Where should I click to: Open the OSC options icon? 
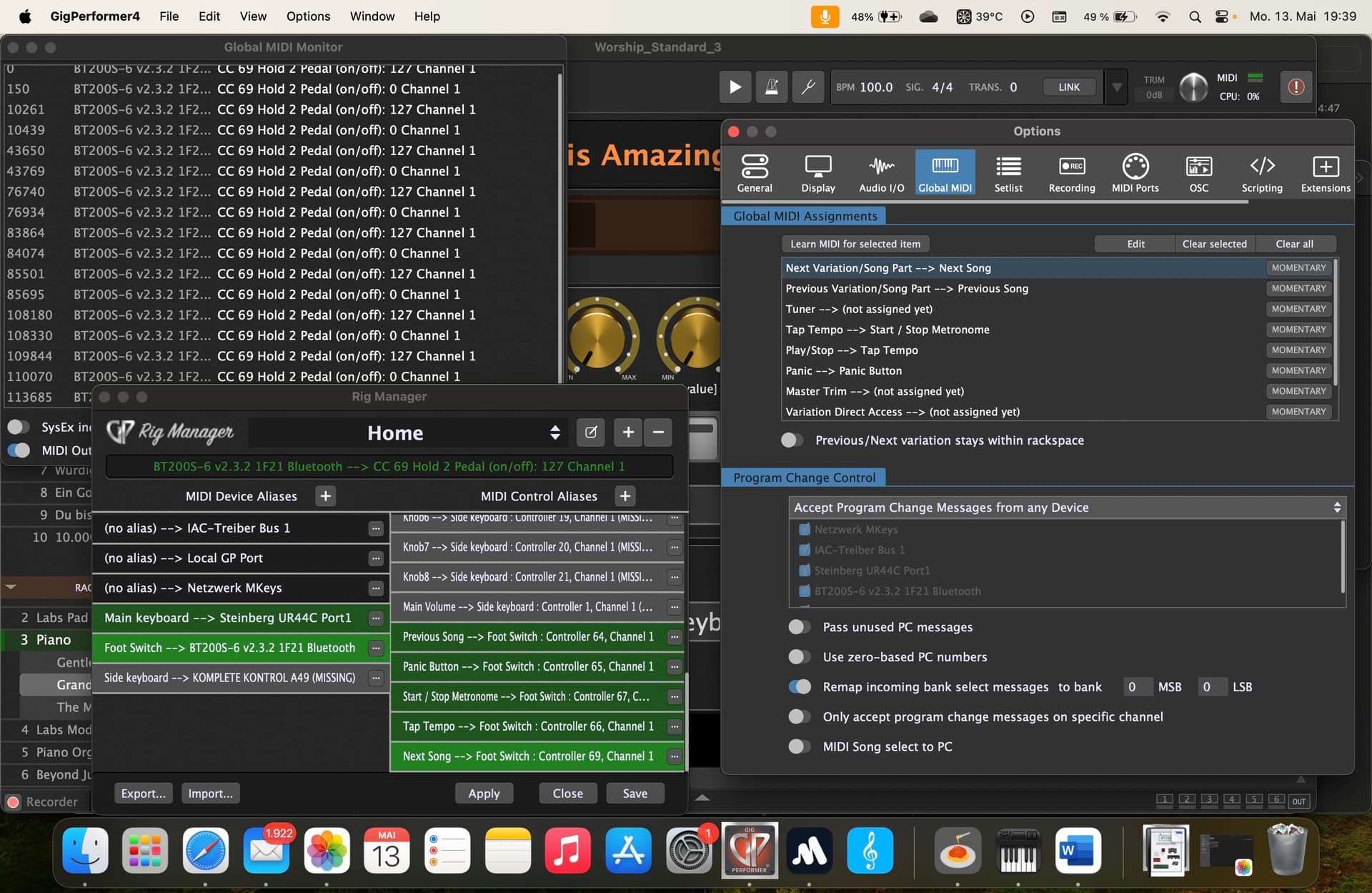1199,173
